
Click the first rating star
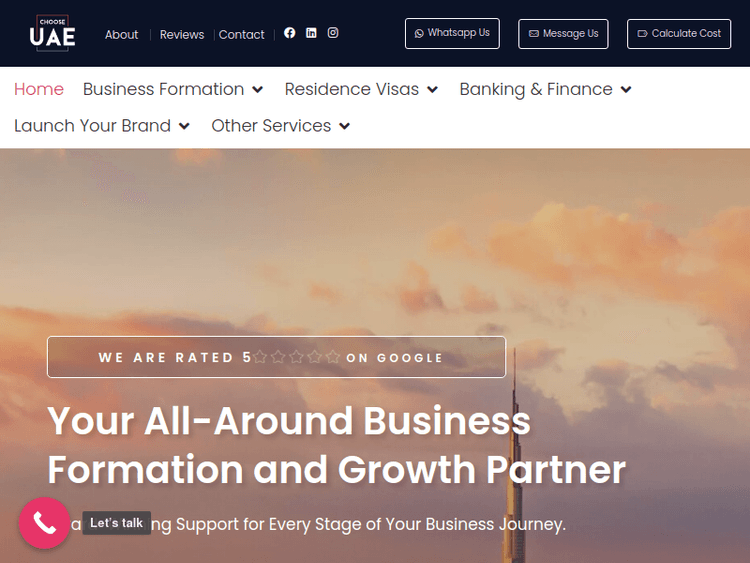coord(260,357)
